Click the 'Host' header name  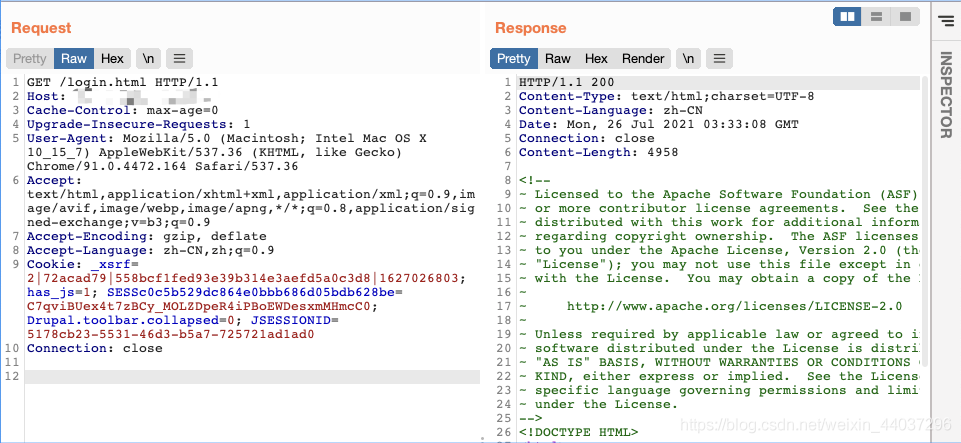pyautogui.click(x=42, y=96)
